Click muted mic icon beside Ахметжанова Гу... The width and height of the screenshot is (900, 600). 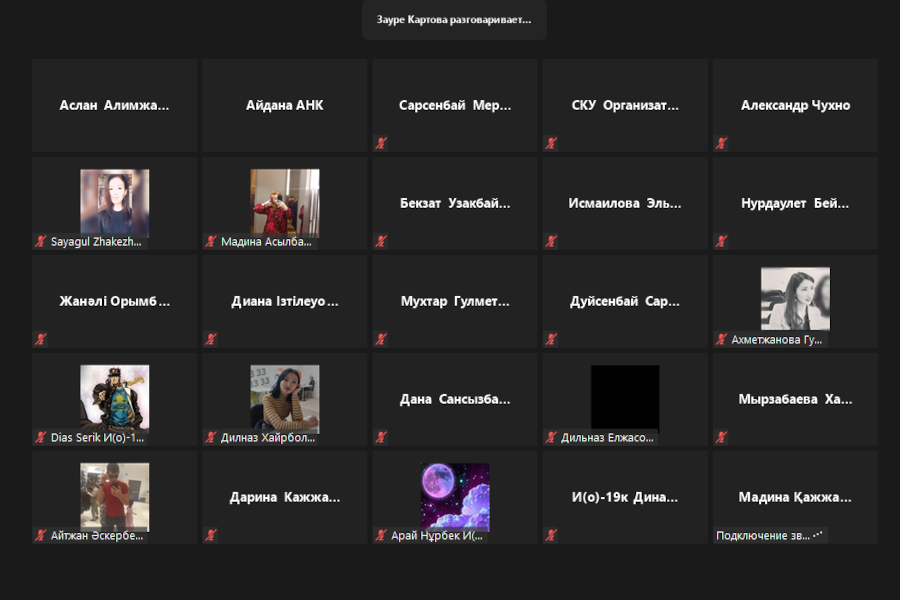point(721,339)
